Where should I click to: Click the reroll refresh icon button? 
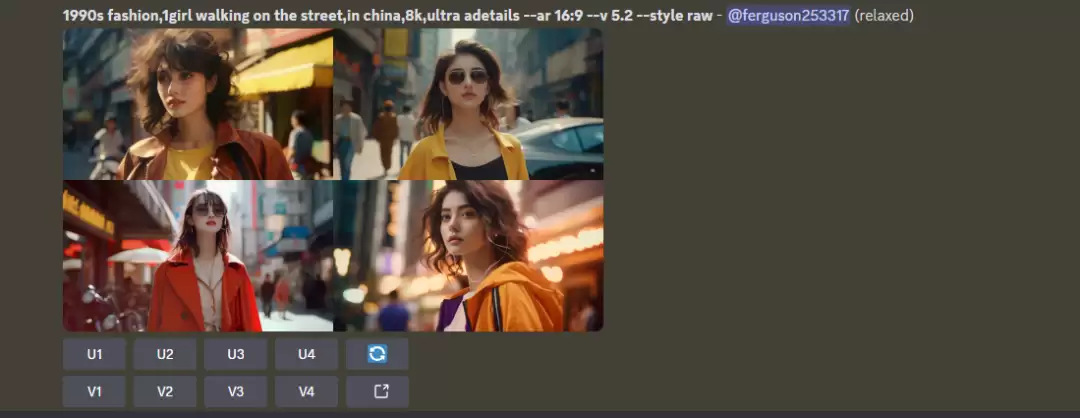[x=377, y=354]
